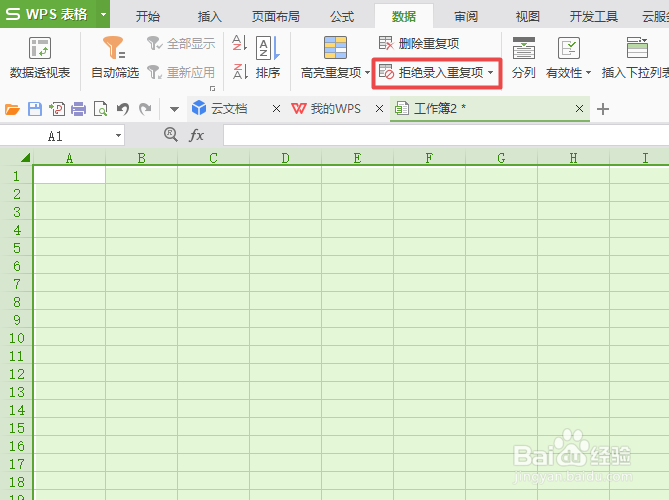Expand the WPS 表格 menu arrow
669x500 pixels.
(103, 14)
